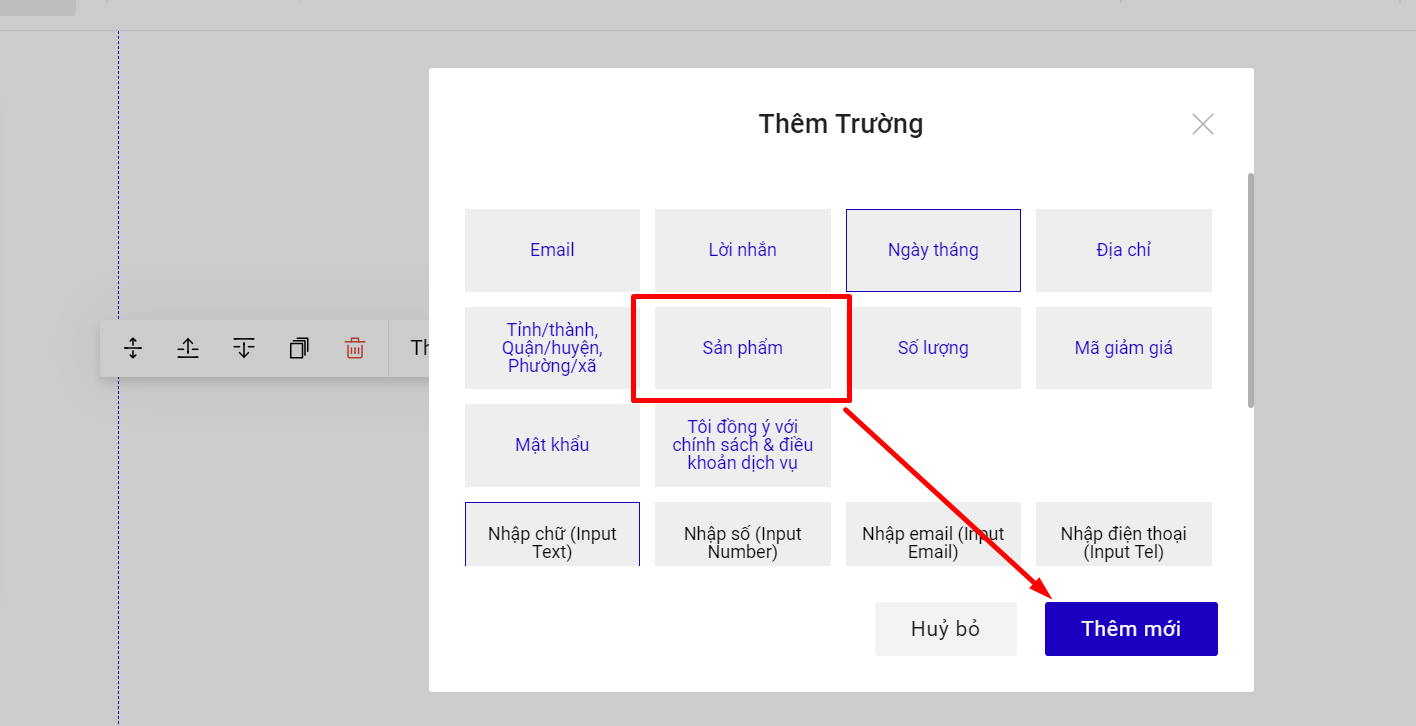Pick the Ngày tháng field option

click(933, 250)
